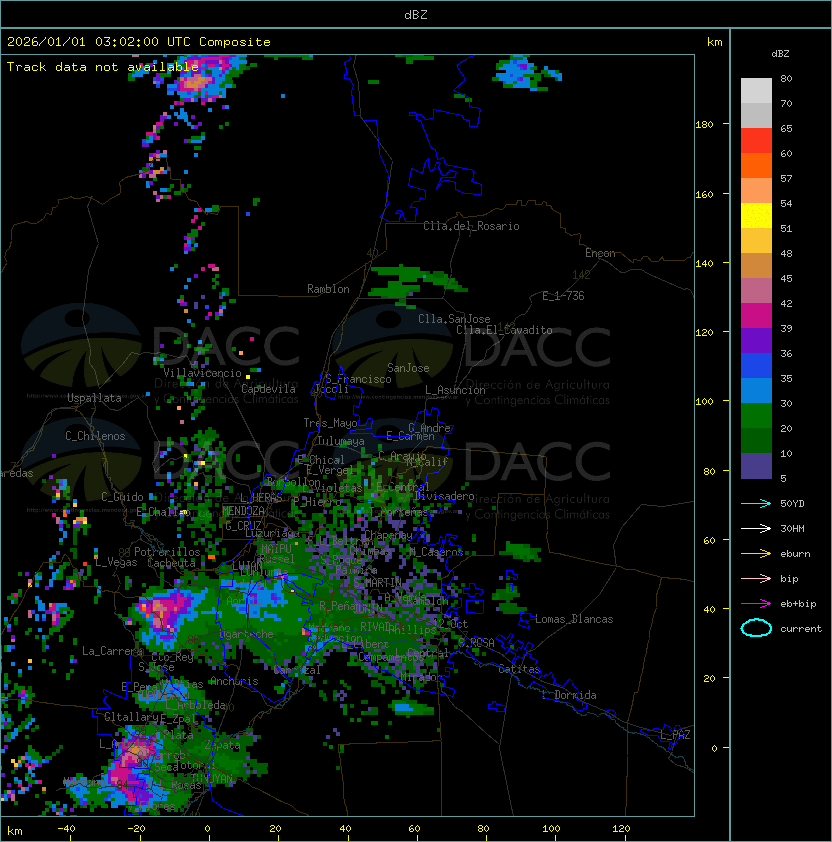Click the 'Capdevila' place label
This screenshot has height=842, width=832.
coord(268,389)
